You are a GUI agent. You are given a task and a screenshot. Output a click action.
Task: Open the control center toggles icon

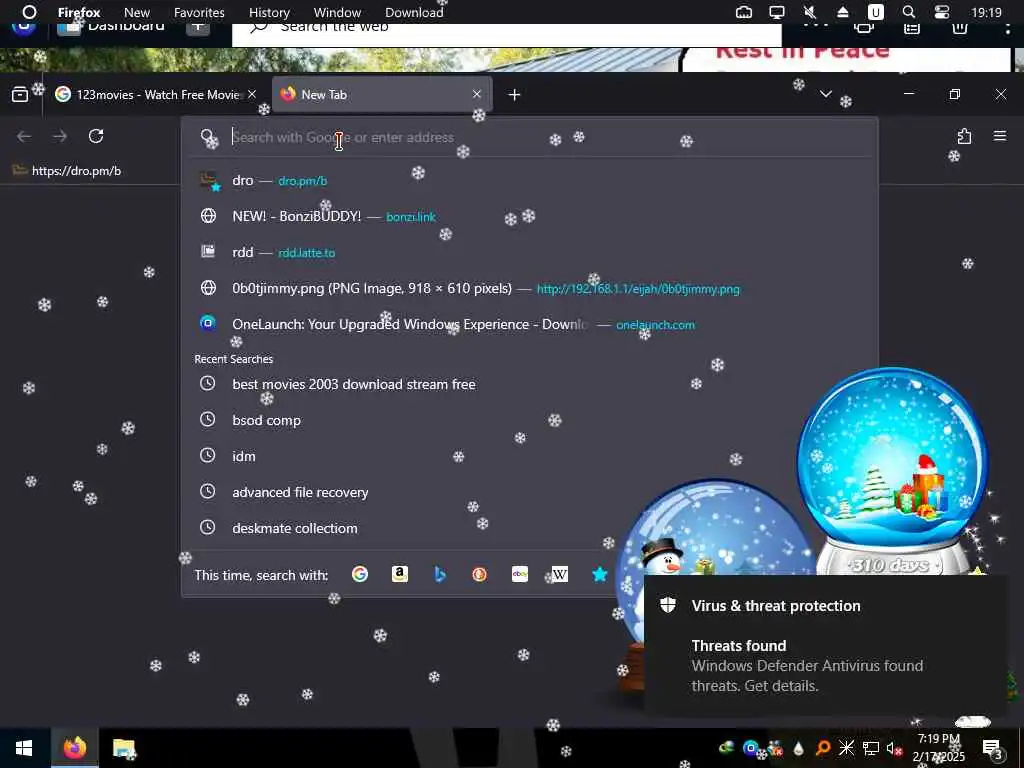click(942, 12)
